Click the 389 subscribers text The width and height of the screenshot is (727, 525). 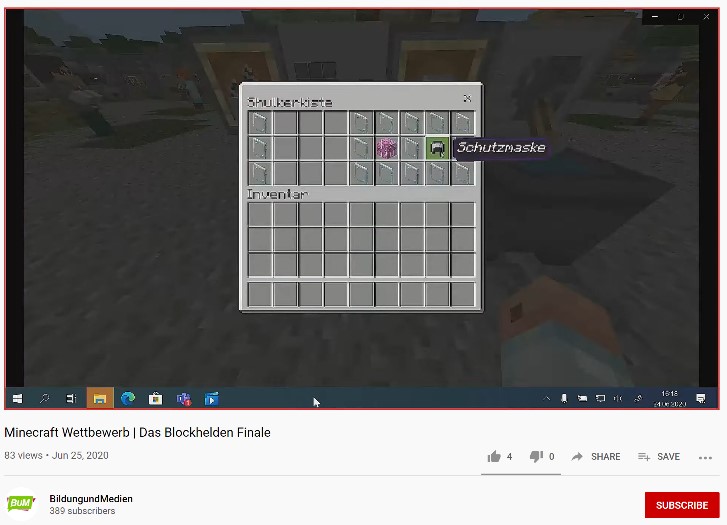82,511
